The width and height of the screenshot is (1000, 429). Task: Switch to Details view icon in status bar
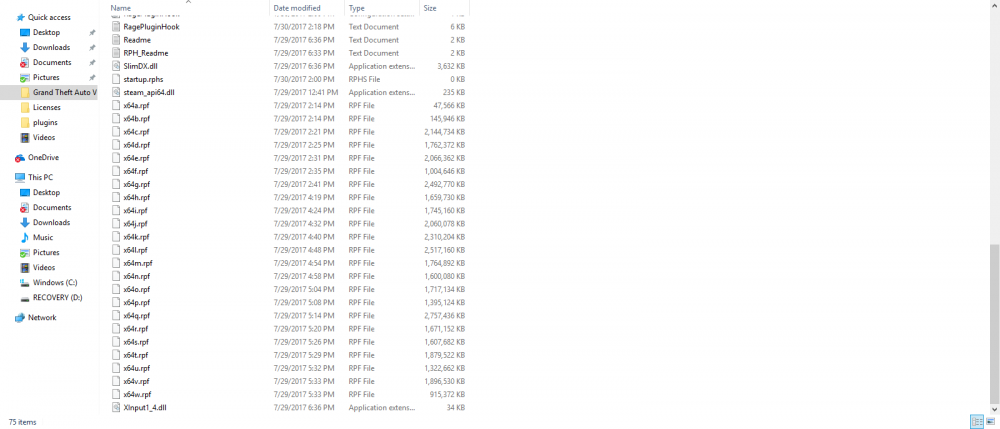tap(977, 421)
